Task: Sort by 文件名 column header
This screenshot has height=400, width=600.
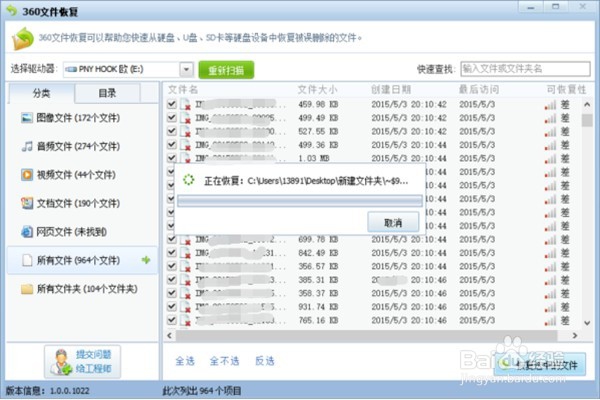Action: [x=183, y=90]
